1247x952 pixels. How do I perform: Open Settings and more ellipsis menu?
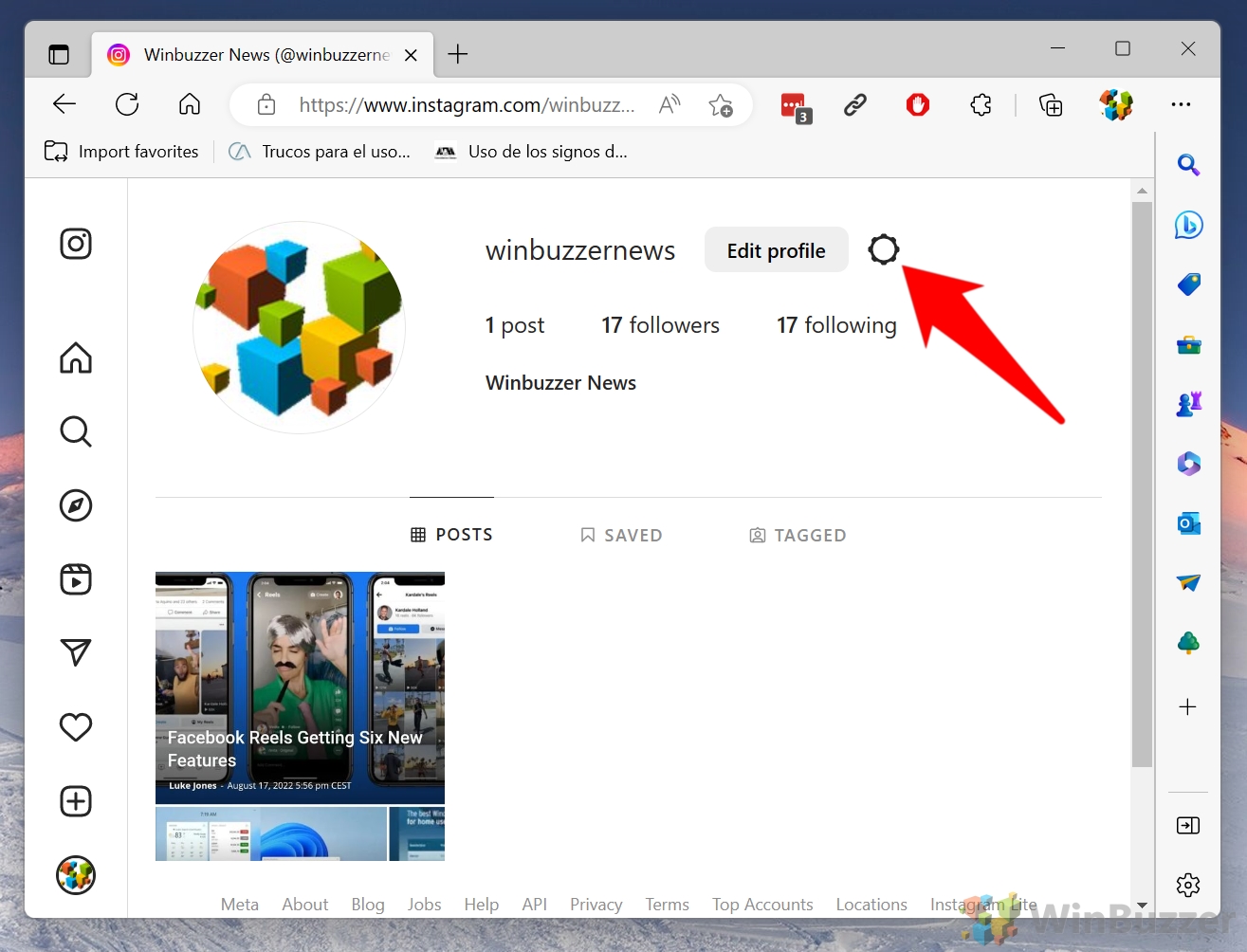tap(1181, 104)
